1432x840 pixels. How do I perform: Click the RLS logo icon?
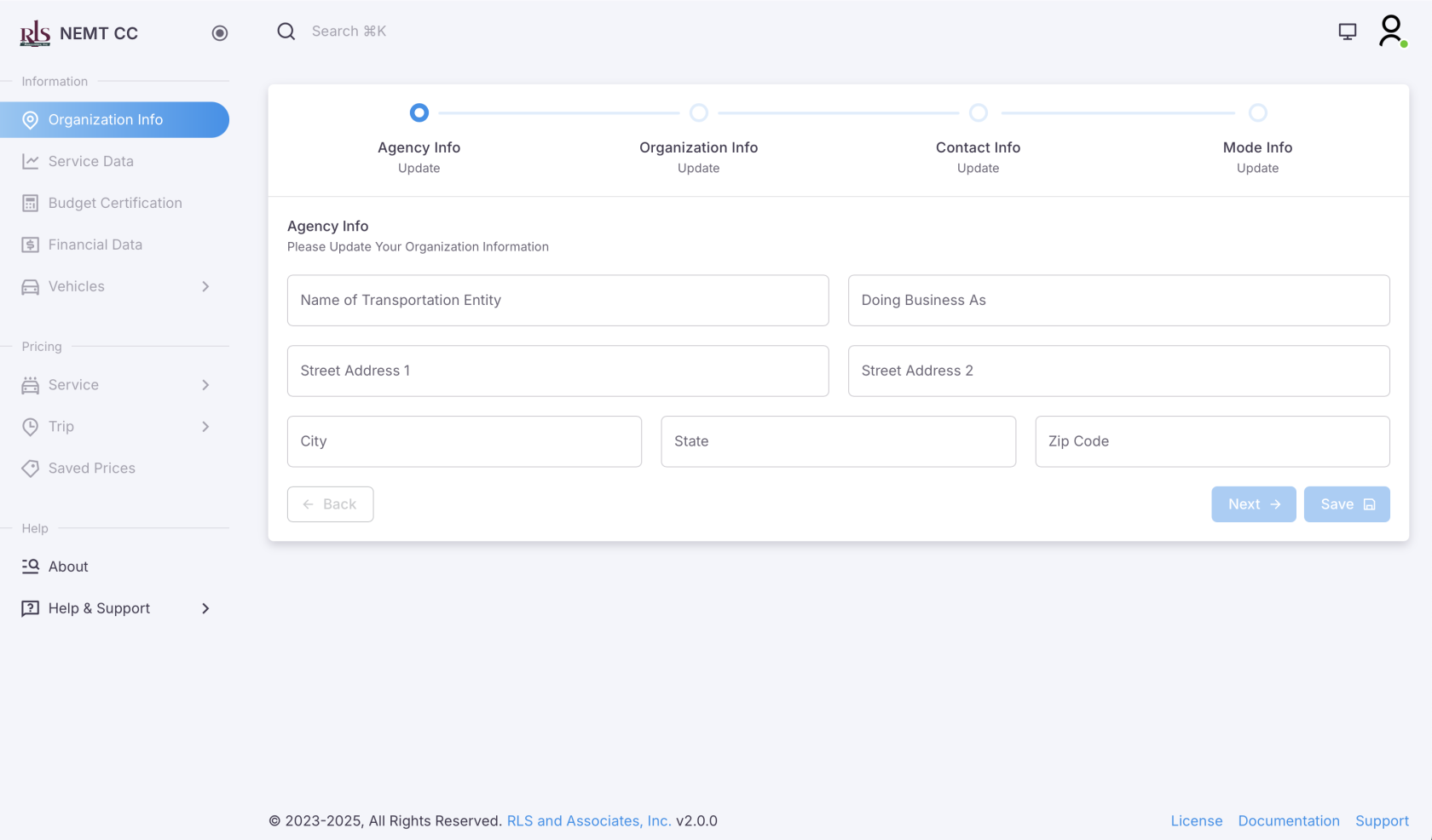pos(35,33)
